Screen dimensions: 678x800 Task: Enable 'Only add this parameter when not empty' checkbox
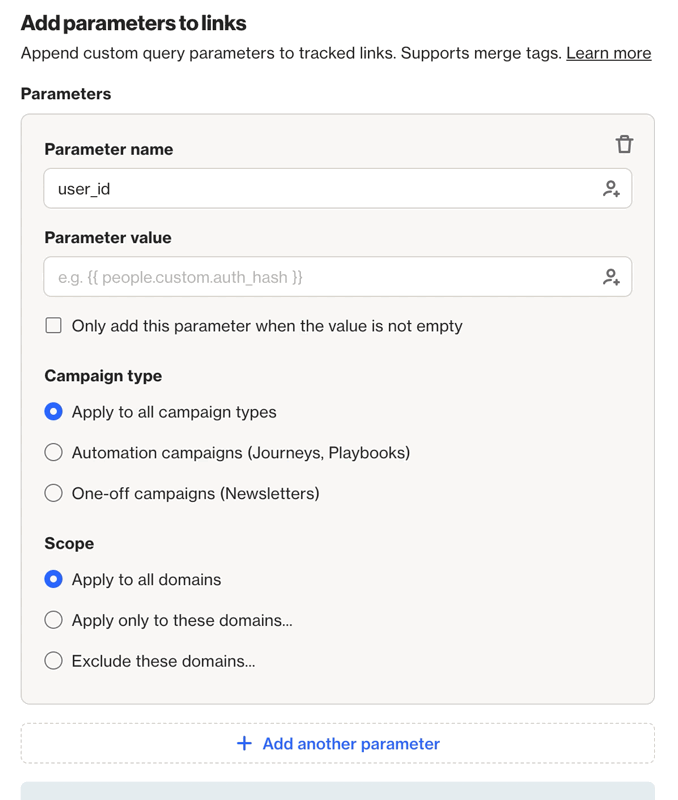click(x=54, y=325)
